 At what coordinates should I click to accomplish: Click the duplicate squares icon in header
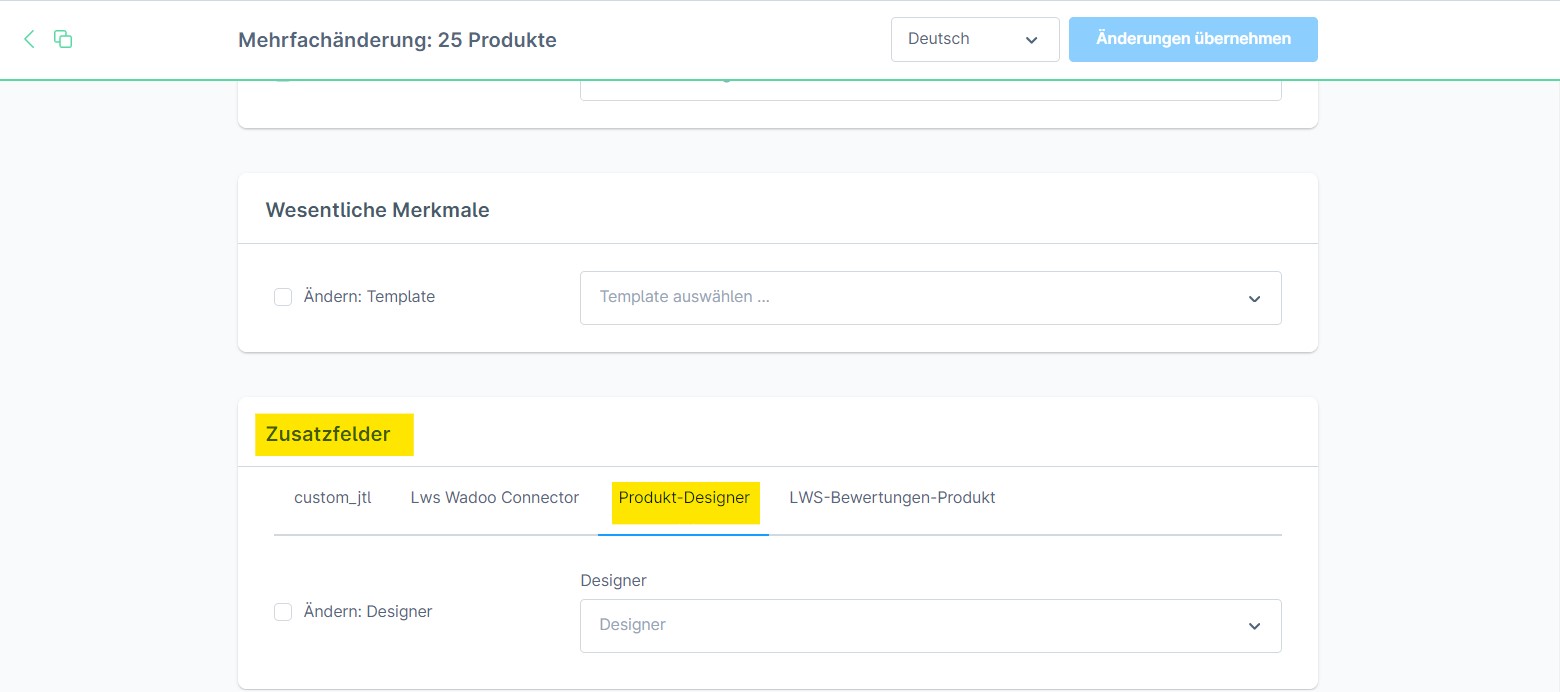(x=63, y=39)
